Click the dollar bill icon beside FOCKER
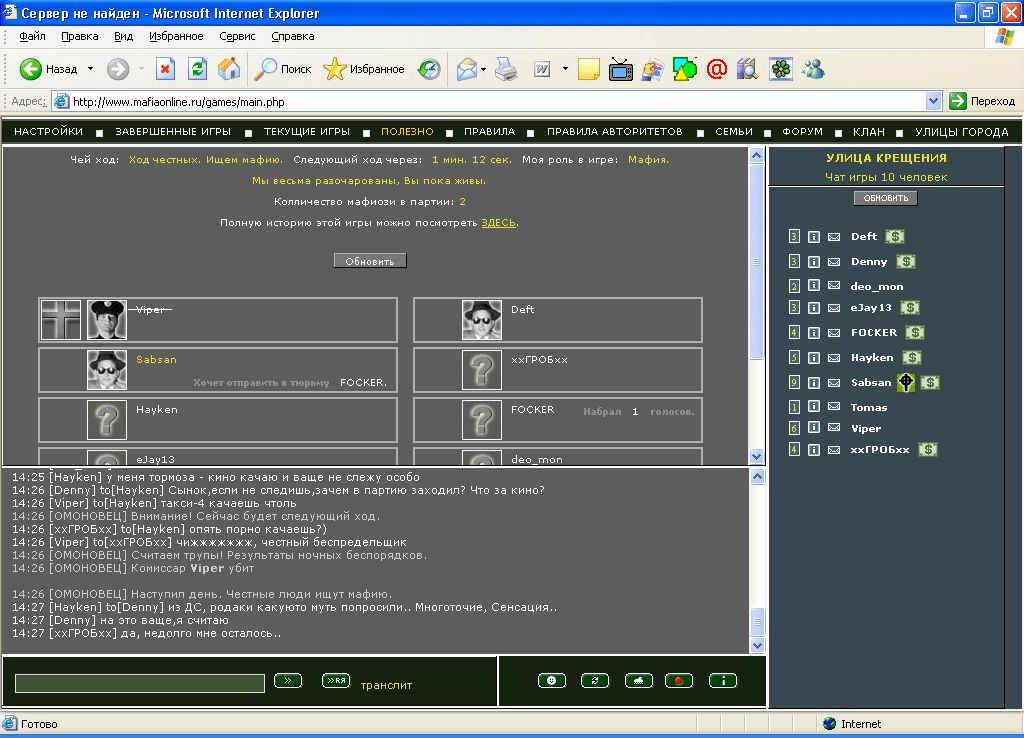Screen dimensions: 1024x738 914,332
